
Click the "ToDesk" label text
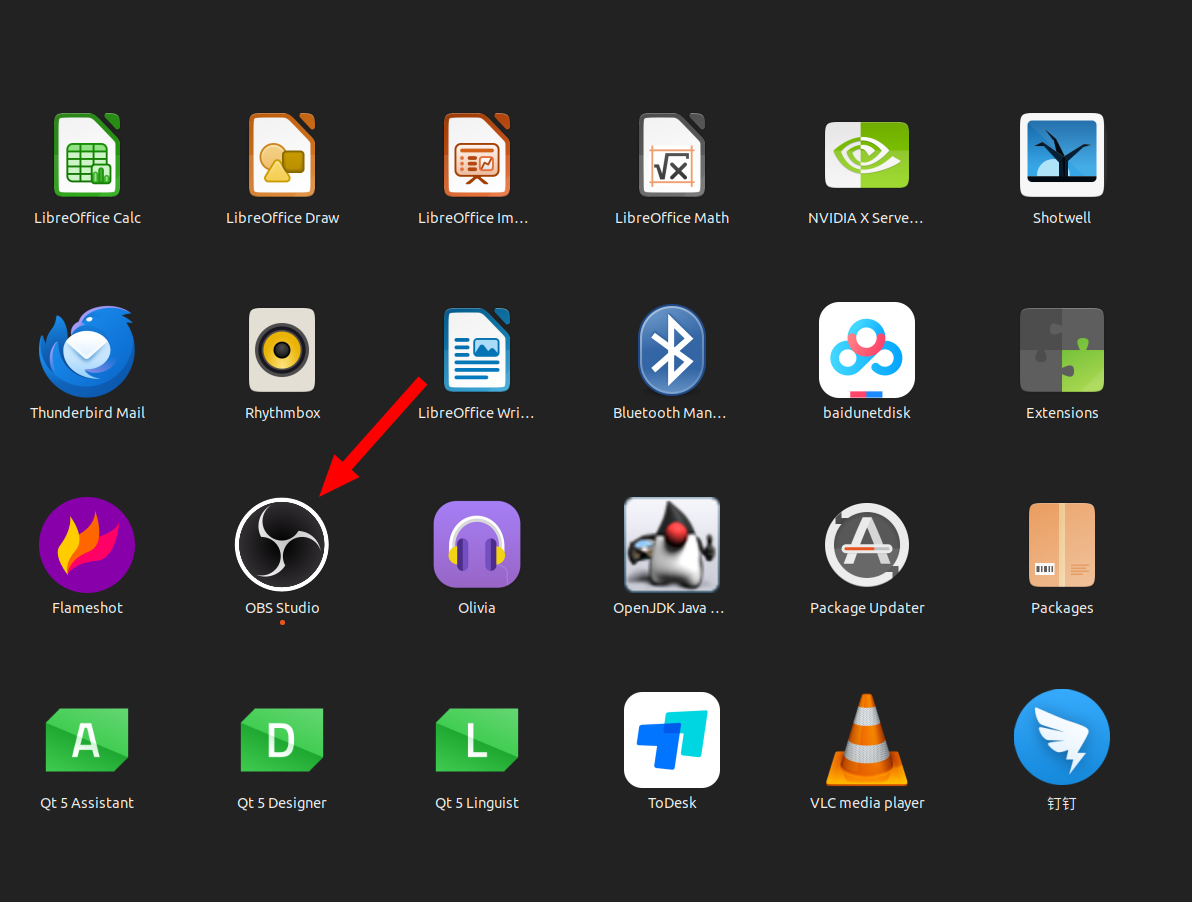(x=672, y=803)
